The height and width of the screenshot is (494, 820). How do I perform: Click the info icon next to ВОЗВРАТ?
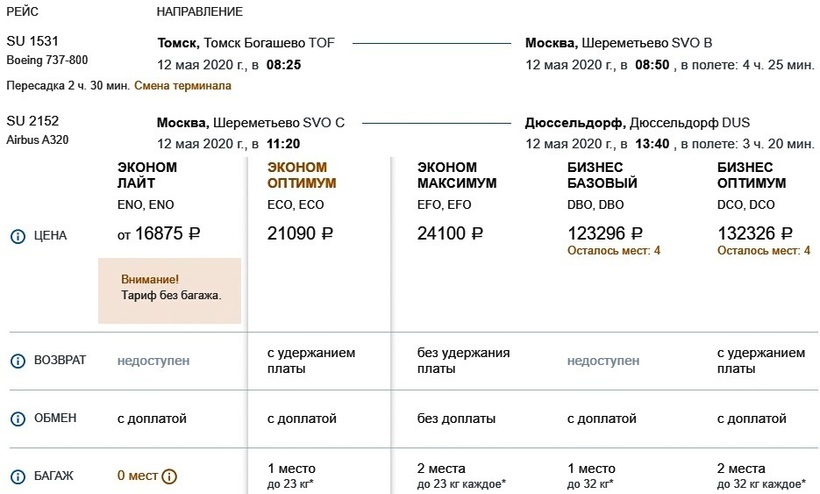[x=17, y=360]
